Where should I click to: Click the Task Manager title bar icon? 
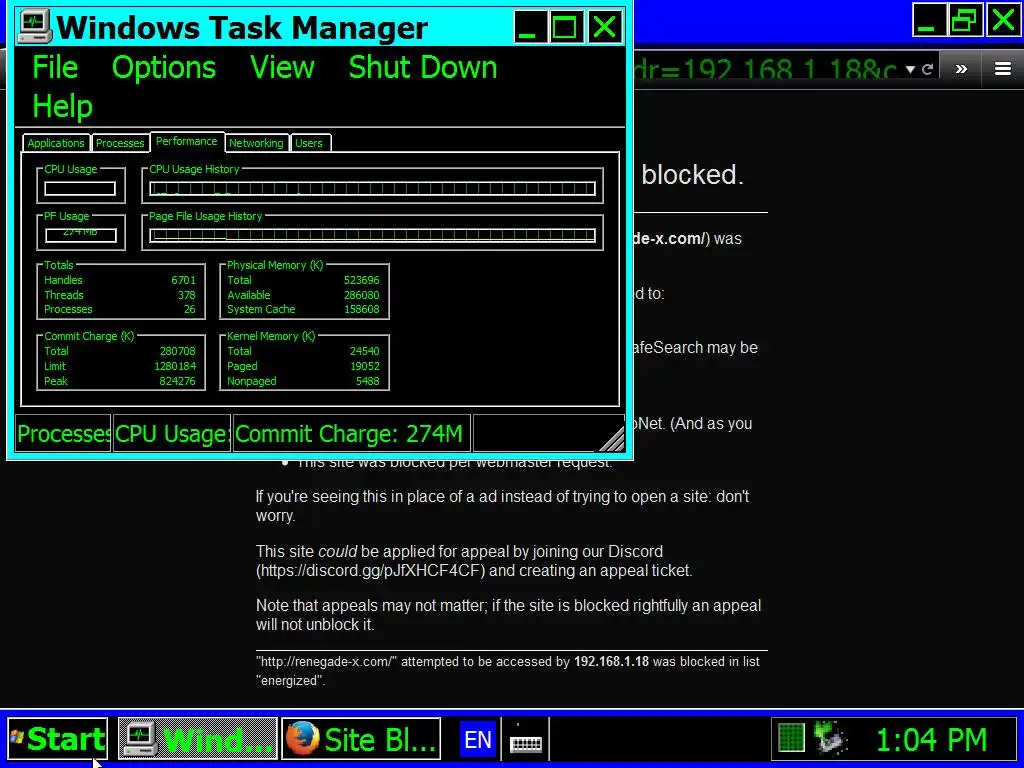(35, 27)
